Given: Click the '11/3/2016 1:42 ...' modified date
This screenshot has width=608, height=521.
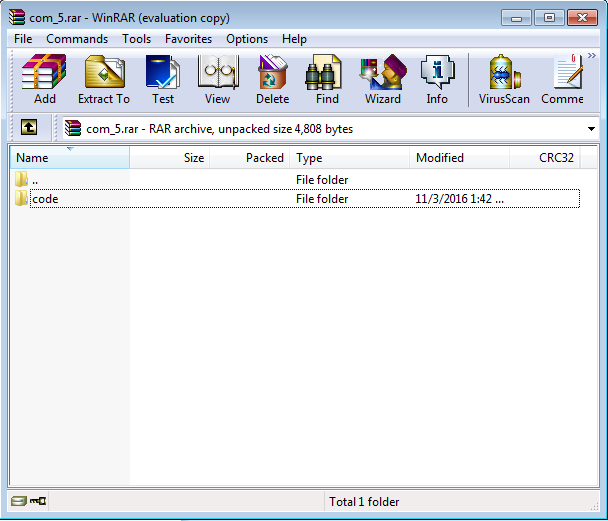Looking at the screenshot, I should pos(459,198).
